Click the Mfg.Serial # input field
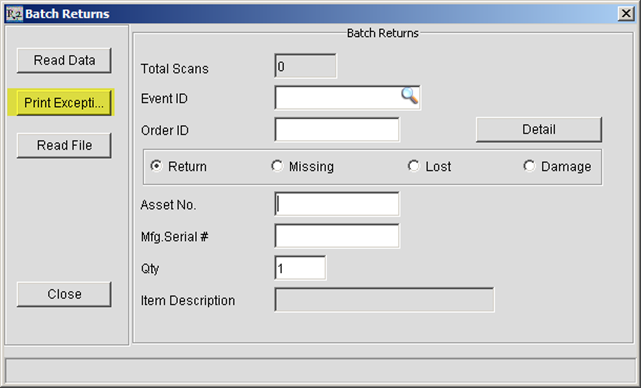The image size is (641, 388). click(x=337, y=236)
